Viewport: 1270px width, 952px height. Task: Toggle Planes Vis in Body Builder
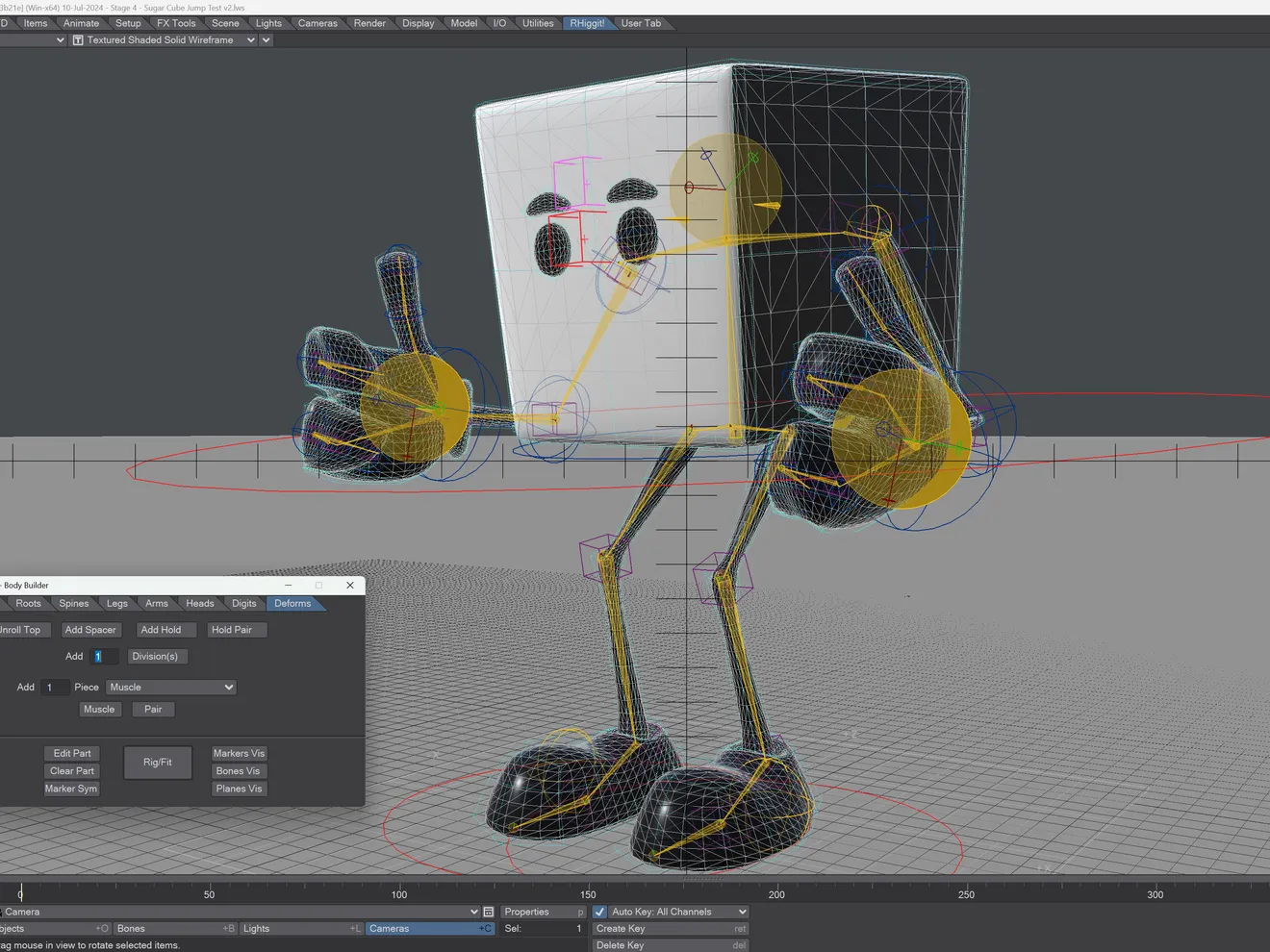coord(238,789)
